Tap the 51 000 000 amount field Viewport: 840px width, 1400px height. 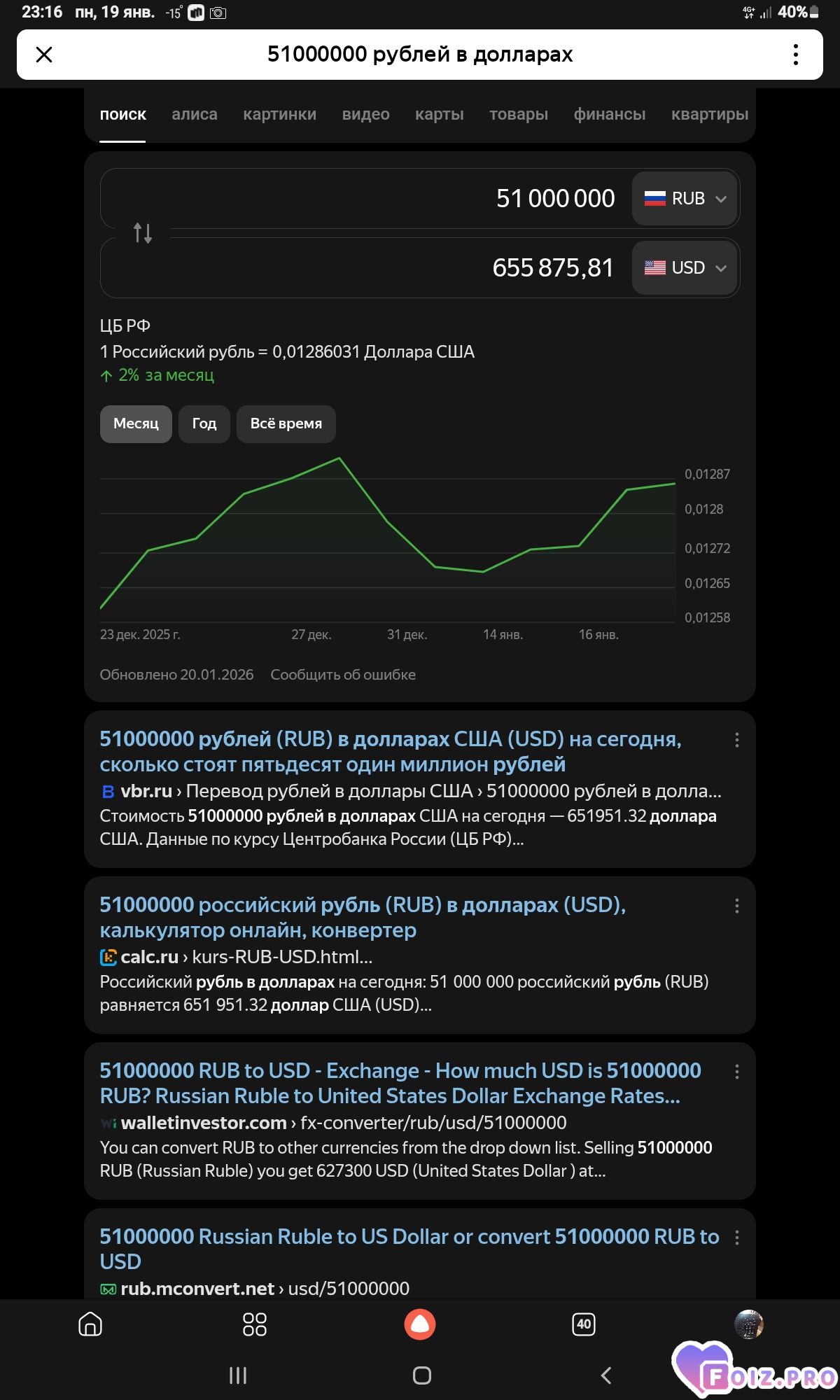pos(420,199)
